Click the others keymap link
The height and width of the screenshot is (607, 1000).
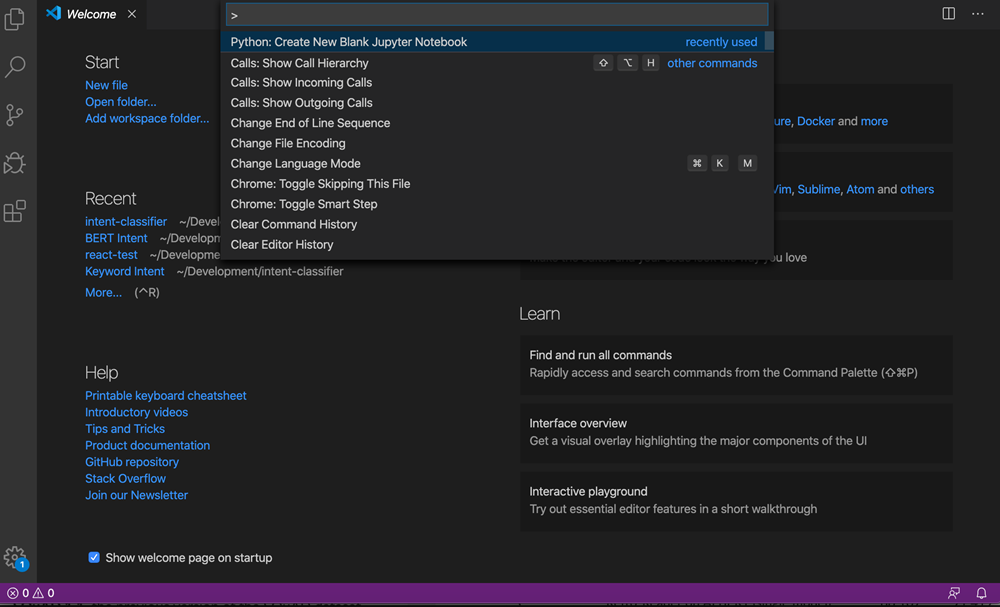pos(917,189)
